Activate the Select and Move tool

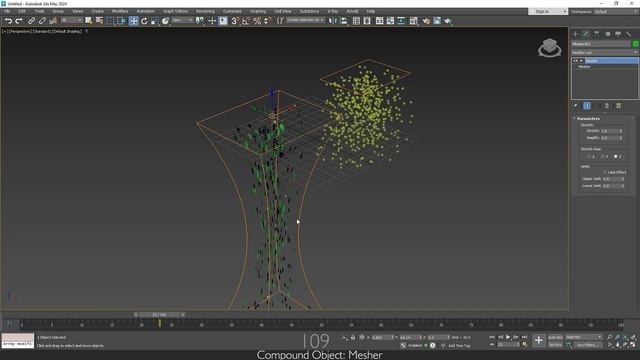(x=133, y=20)
